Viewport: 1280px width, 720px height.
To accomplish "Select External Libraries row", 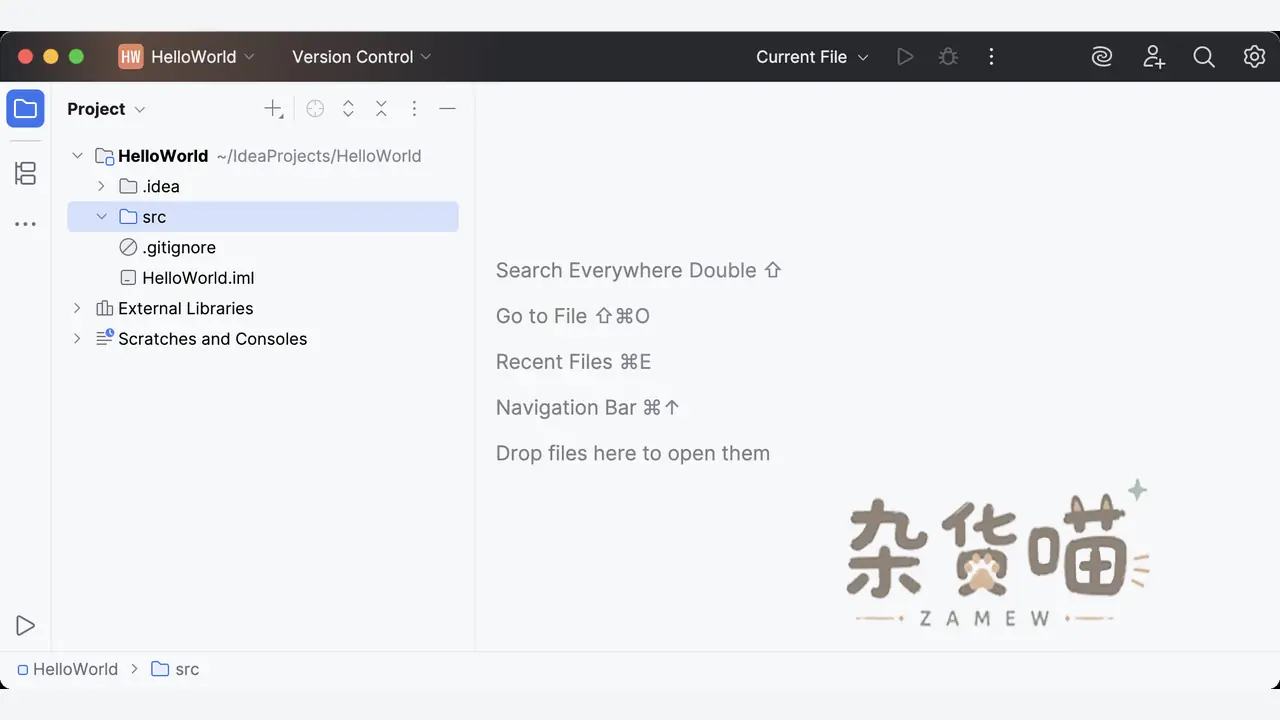I will (x=263, y=308).
